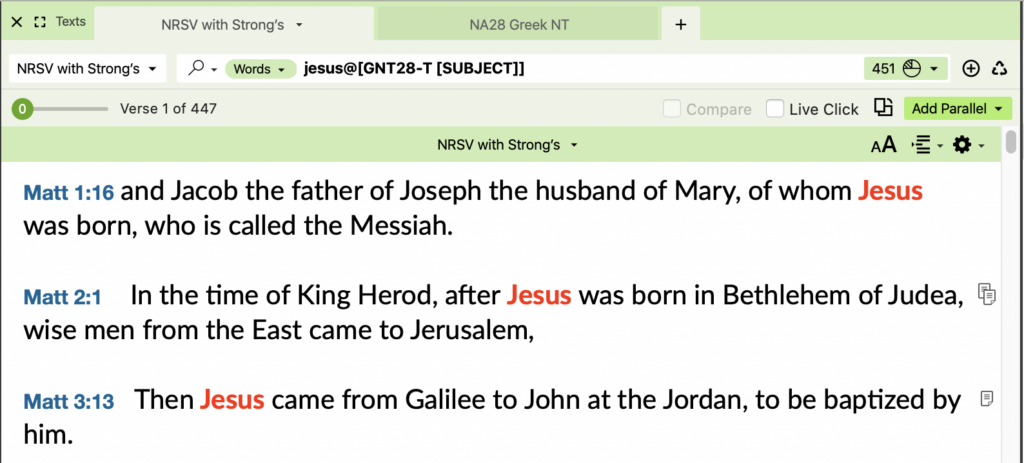Expand the Add Parallel dropdown

957,108
